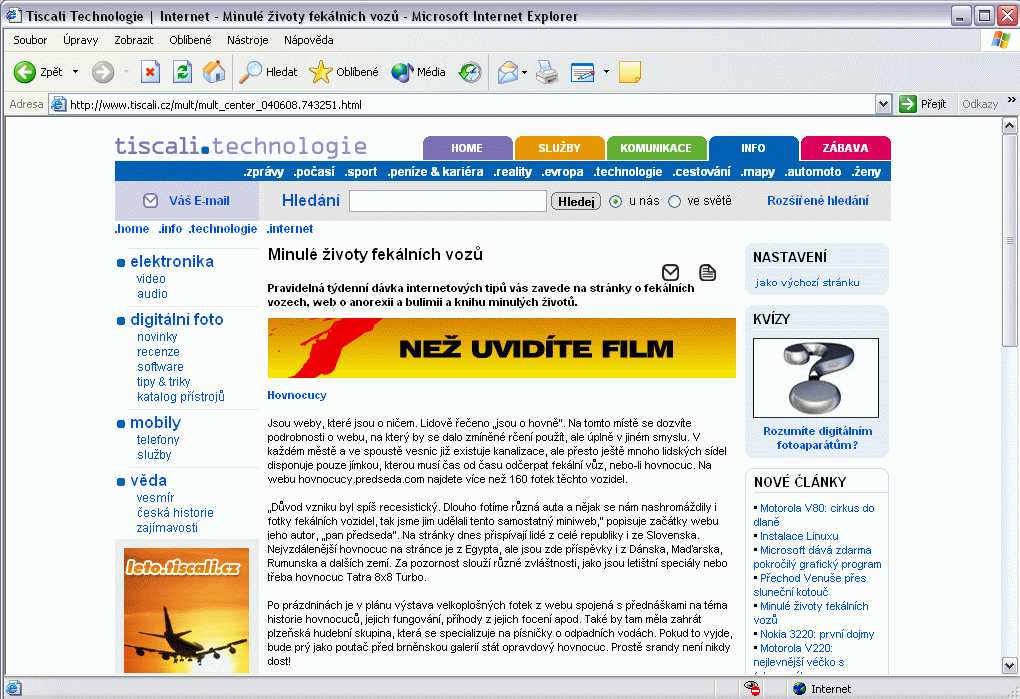Screen dimensions: 1020x699
Task: Click the Hovnocucy heading link
Action: tap(297, 395)
